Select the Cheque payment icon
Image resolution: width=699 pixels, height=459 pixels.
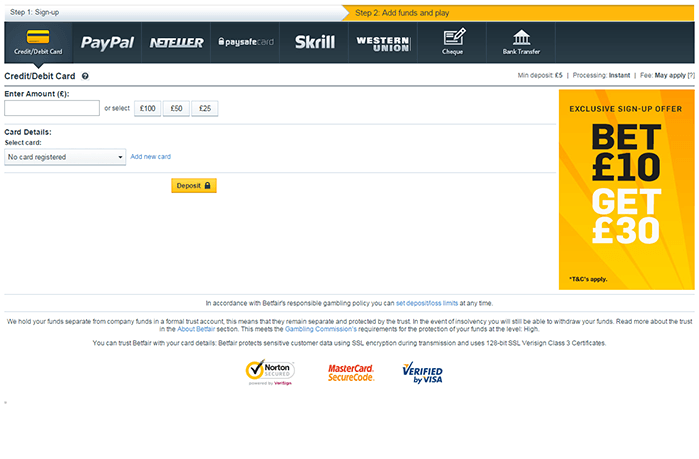452,42
